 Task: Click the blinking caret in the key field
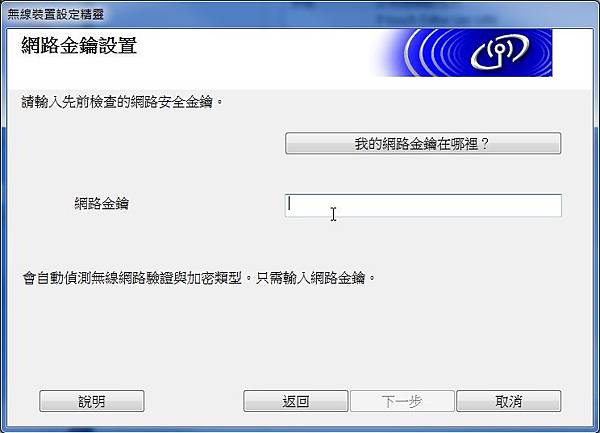coord(290,203)
